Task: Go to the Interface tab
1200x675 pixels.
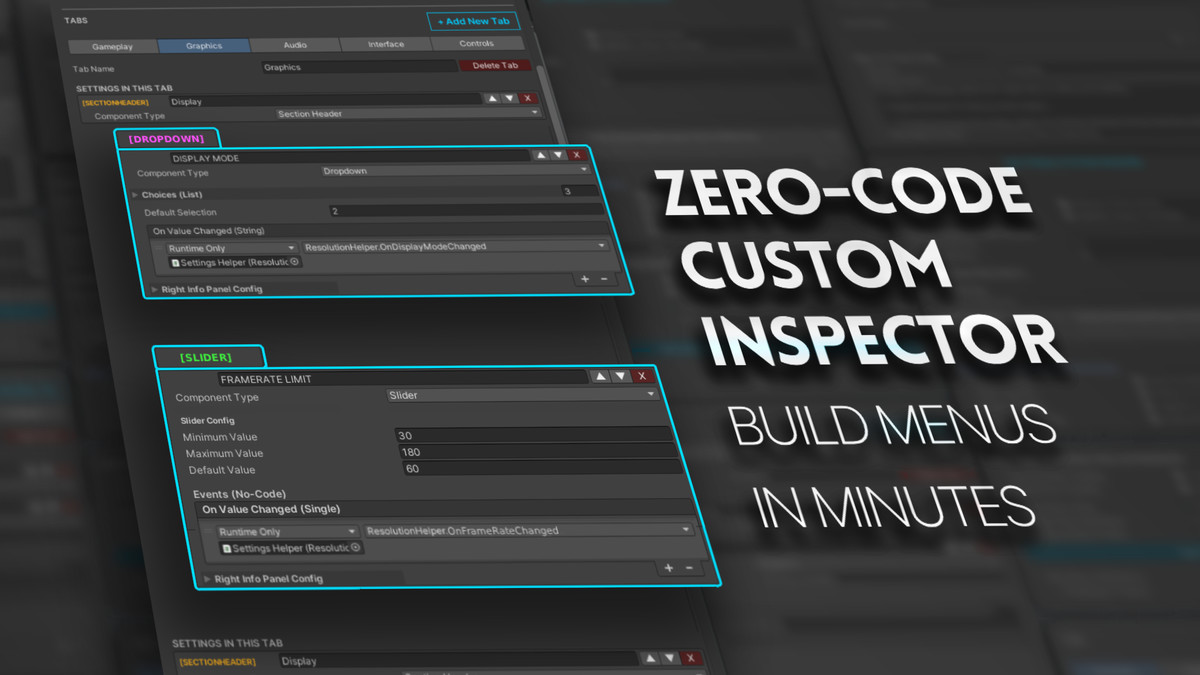Action: coord(386,44)
